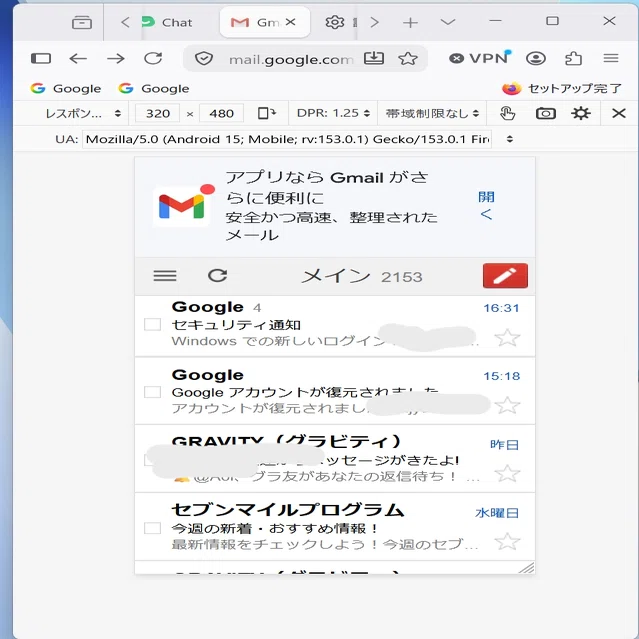This screenshot has height=639, width=639.
Task: Take a viewport screenshot with the camera icon
Action: [546, 113]
